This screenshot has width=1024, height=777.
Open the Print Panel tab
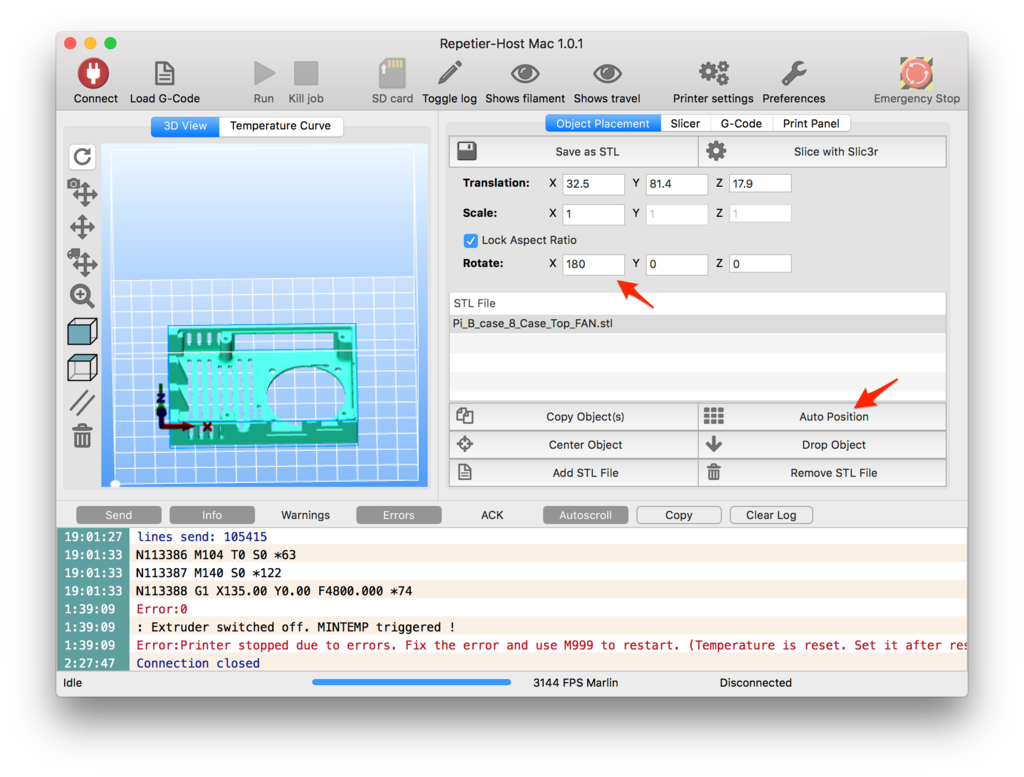pos(811,123)
